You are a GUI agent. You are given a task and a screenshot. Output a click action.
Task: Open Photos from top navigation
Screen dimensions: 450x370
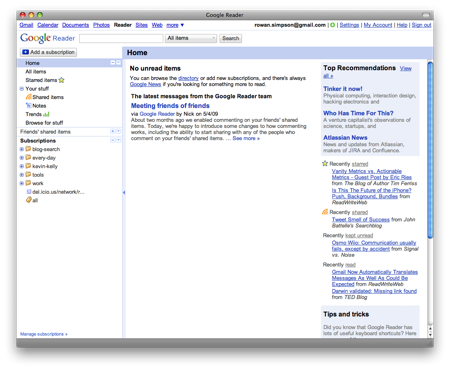pos(101,25)
